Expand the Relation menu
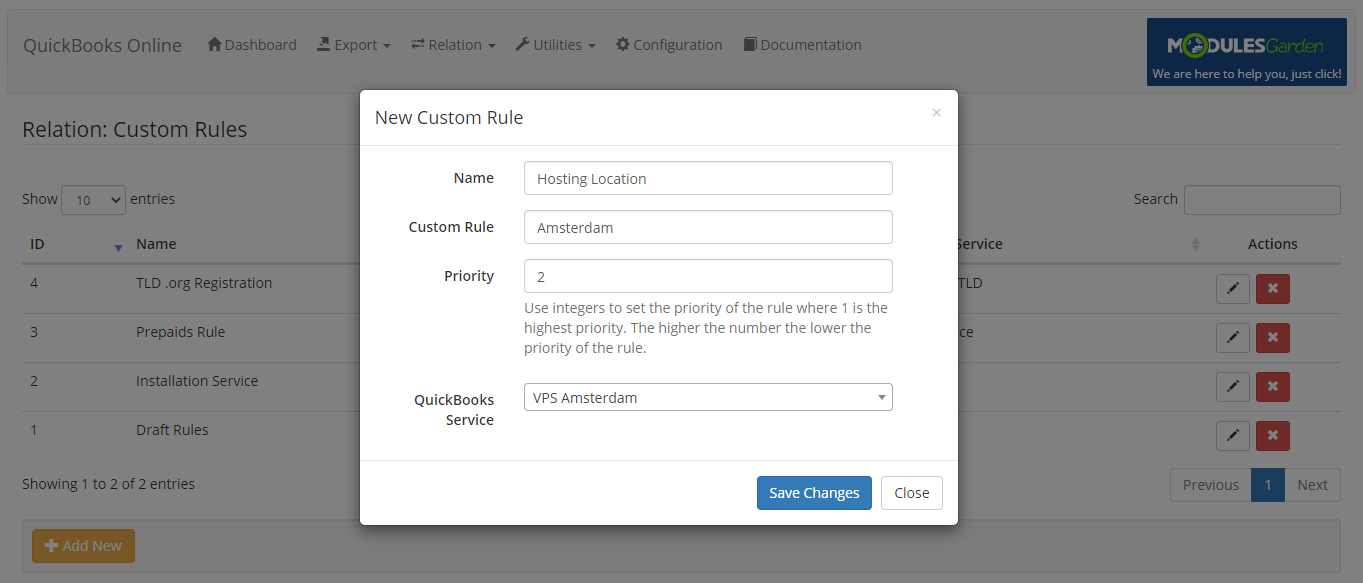Image resolution: width=1363 pixels, height=583 pixels. [453, 44]
